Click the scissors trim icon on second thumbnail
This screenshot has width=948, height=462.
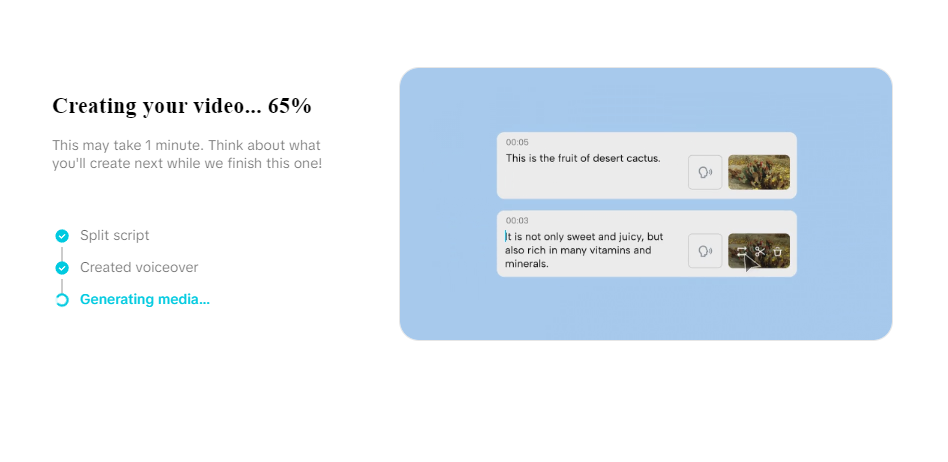pyautogui.click(x=760, y=251)
